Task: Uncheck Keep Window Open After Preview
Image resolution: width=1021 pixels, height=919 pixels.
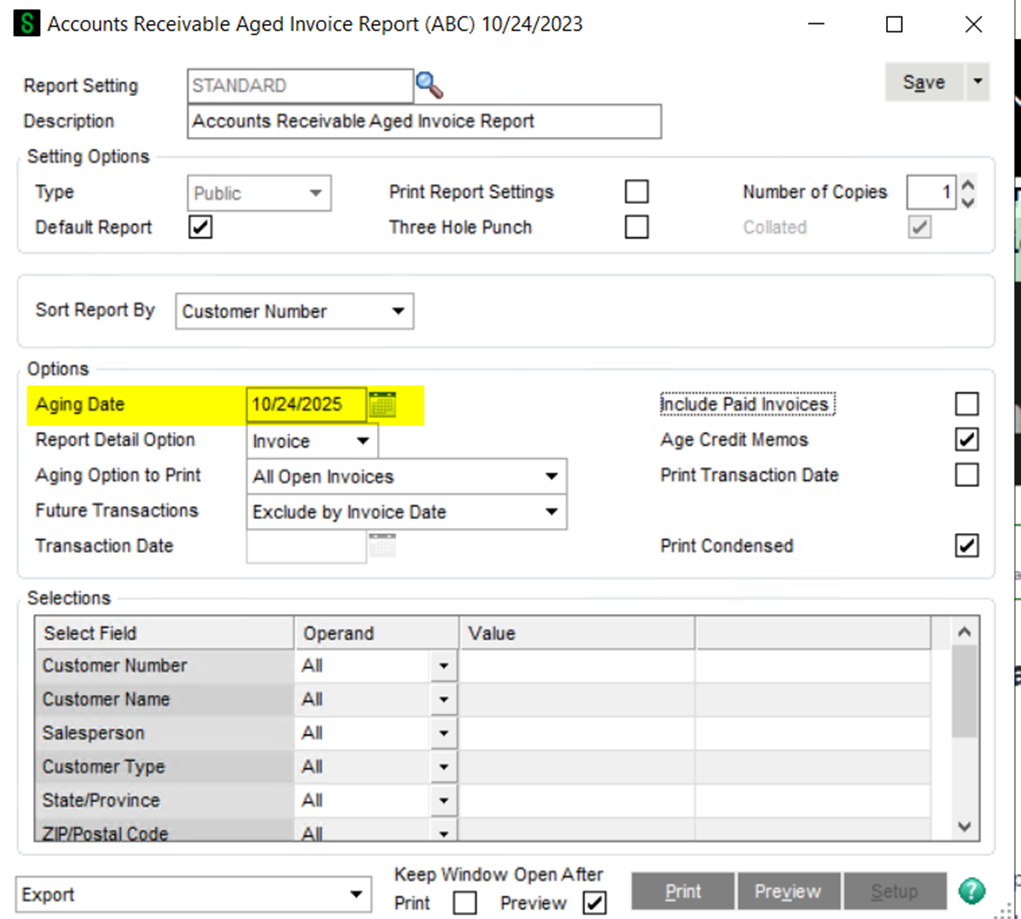Action: tap(594, 902)
